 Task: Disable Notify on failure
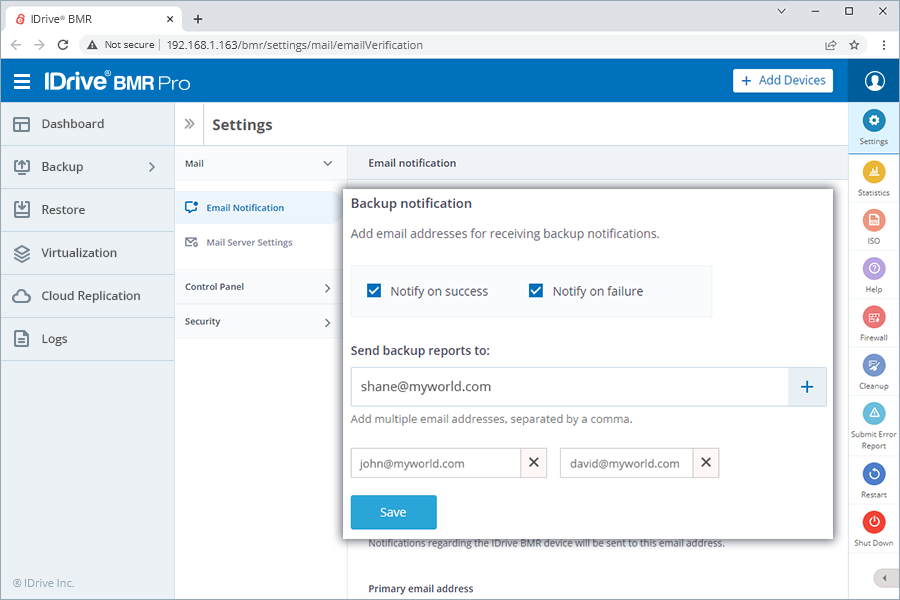536,290
